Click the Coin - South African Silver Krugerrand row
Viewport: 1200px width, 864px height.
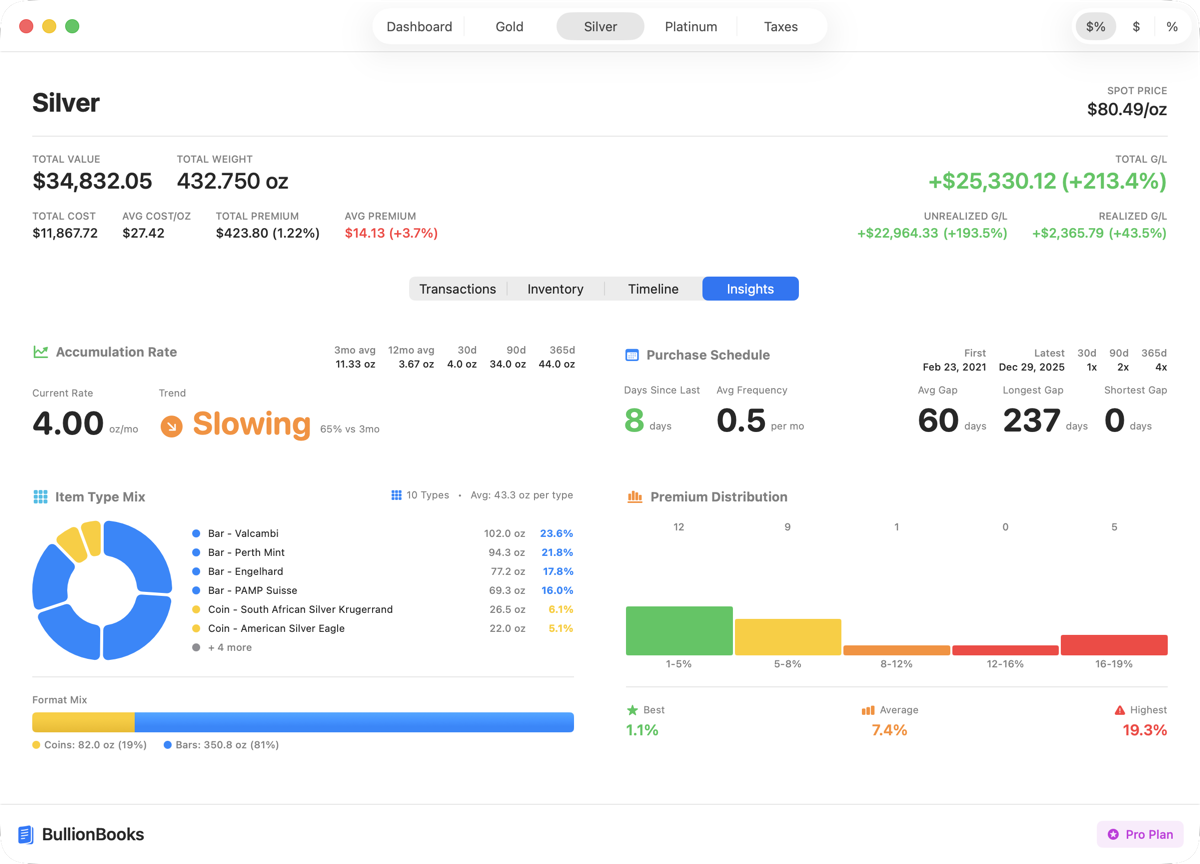pos(382,610)
